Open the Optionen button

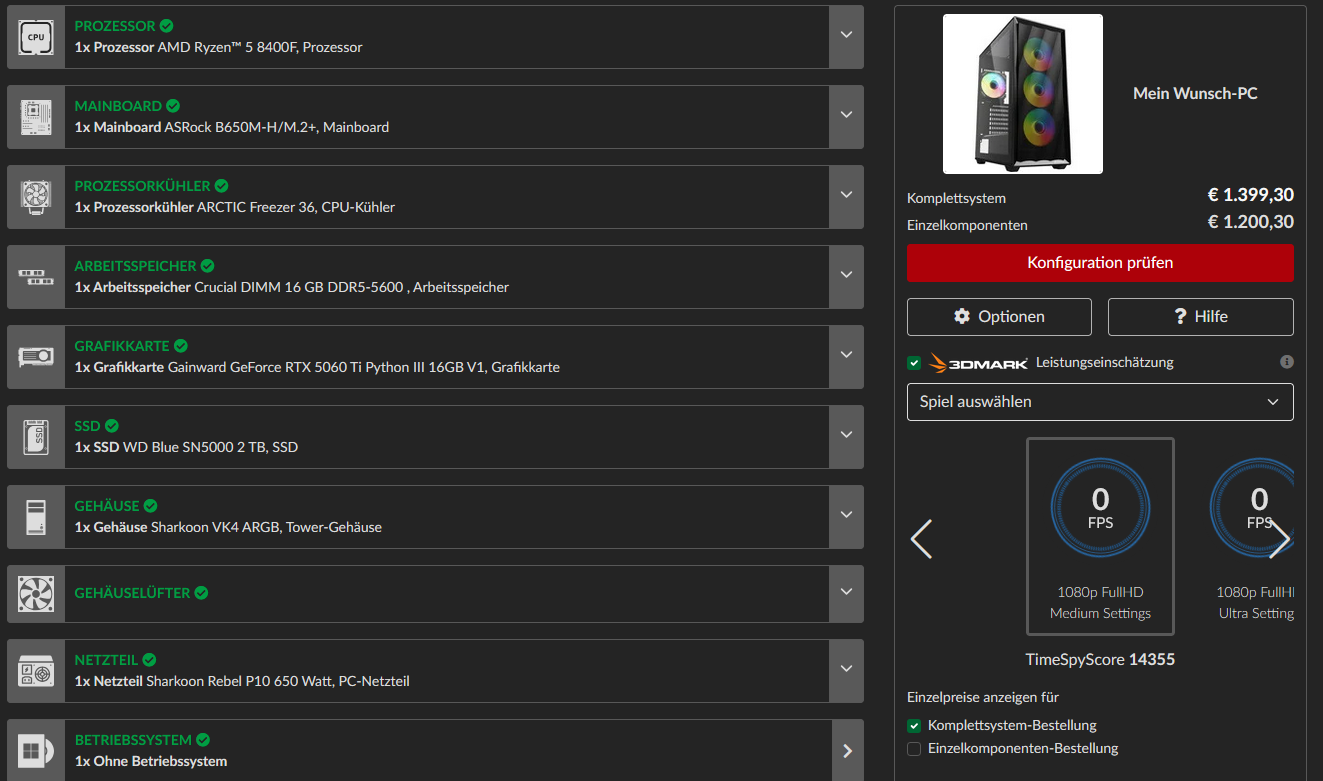click(x=999, y=317)
